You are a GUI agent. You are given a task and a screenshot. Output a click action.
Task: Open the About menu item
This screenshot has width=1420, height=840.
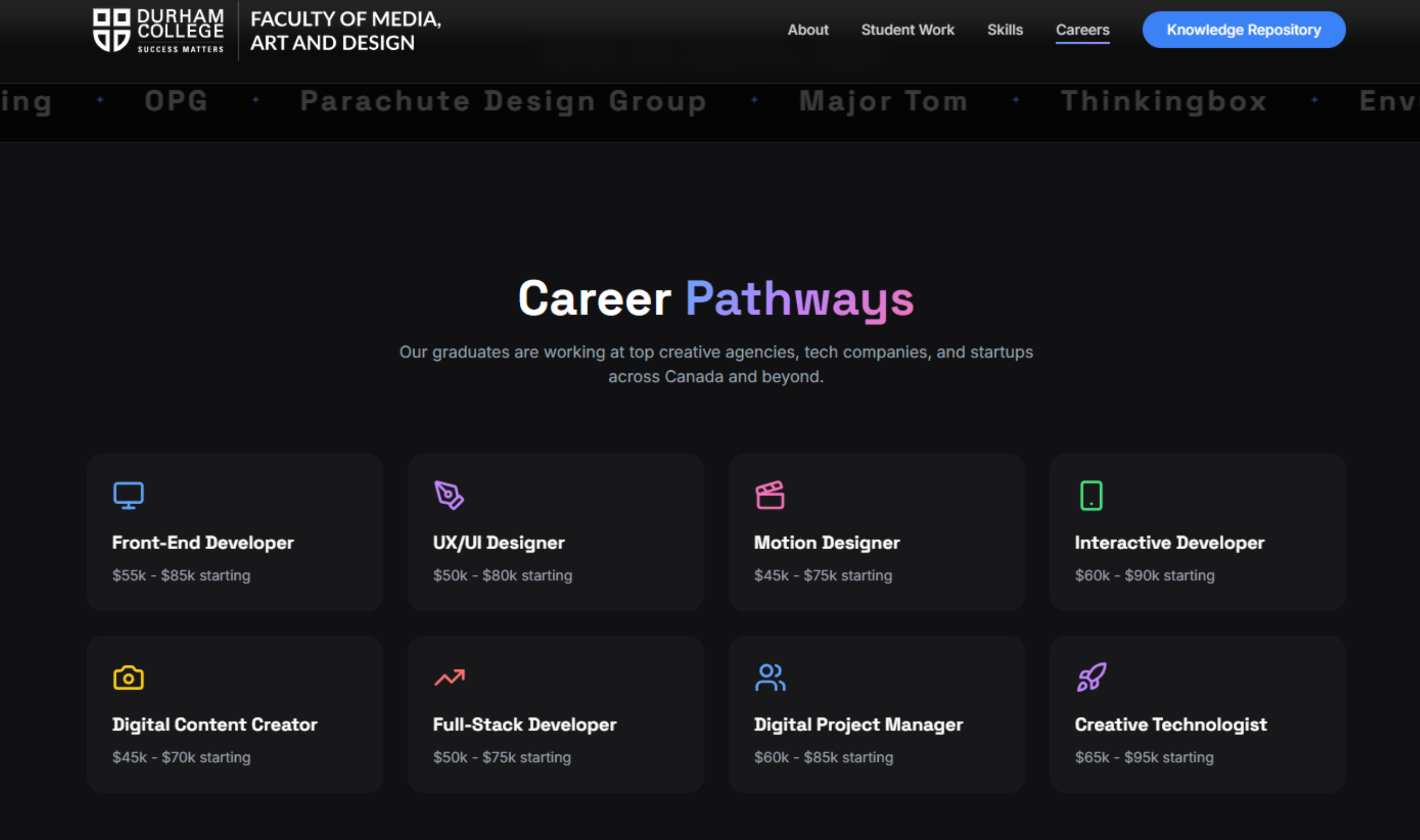pyautogui.click(x=808, y=29)
